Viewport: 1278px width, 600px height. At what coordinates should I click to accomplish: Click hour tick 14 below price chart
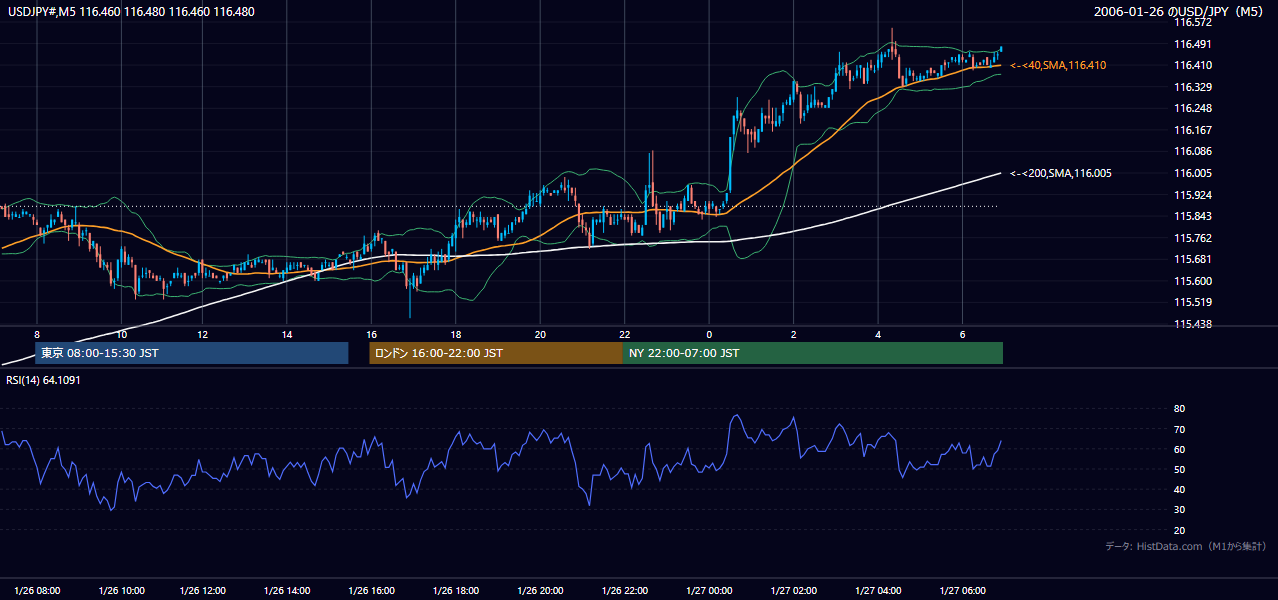coord(287,334)
